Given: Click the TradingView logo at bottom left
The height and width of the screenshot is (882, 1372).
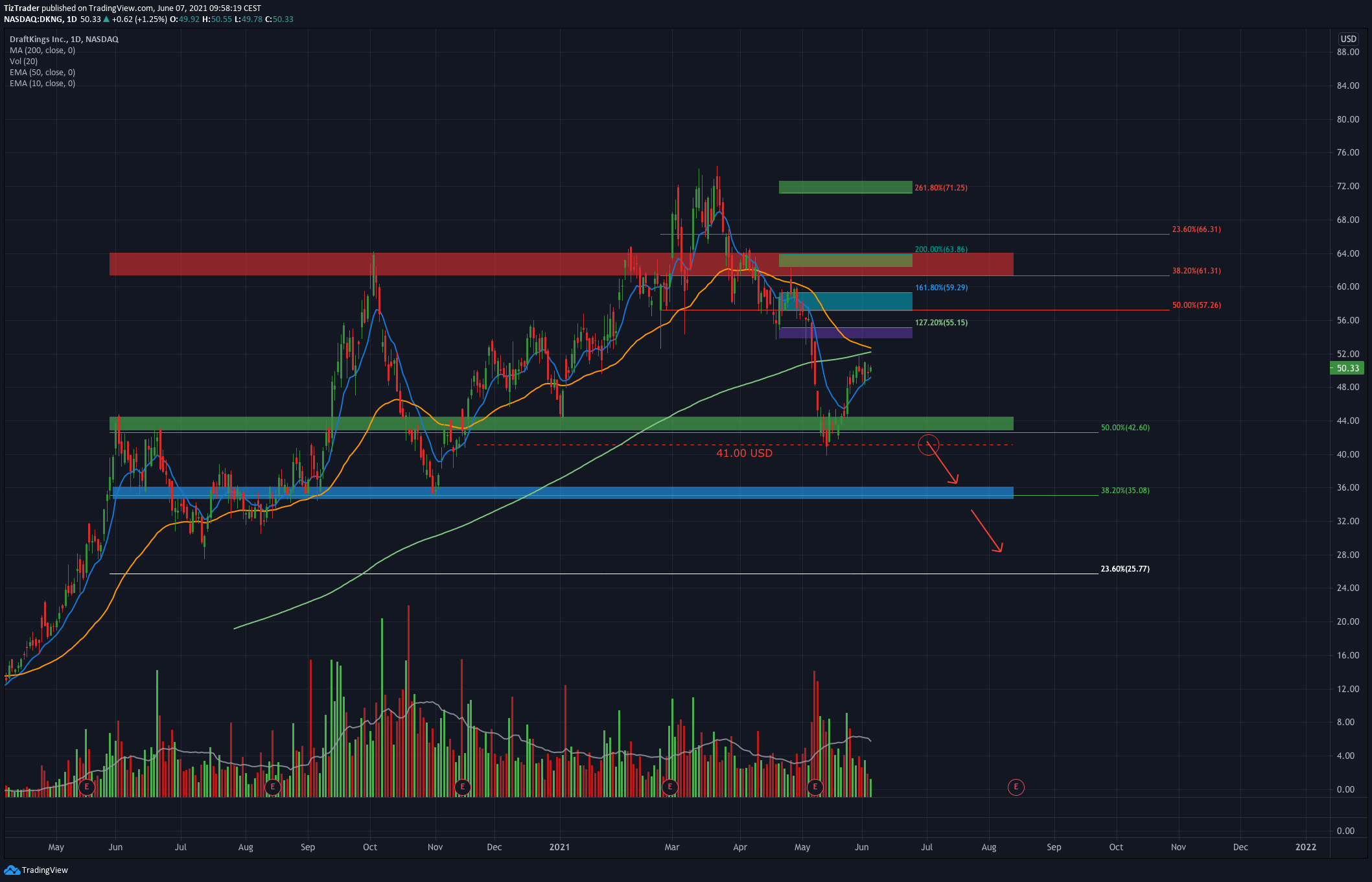Looking at the screenshot, I should (36, 870).
